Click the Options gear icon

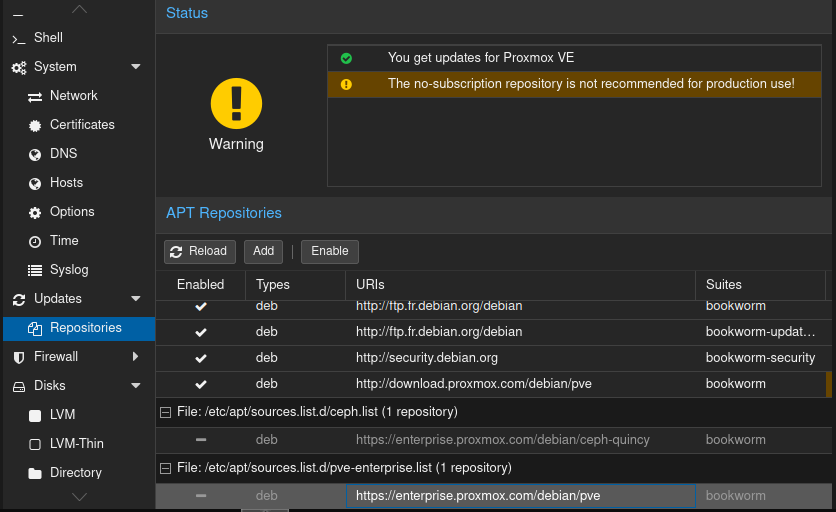[35, 213]
